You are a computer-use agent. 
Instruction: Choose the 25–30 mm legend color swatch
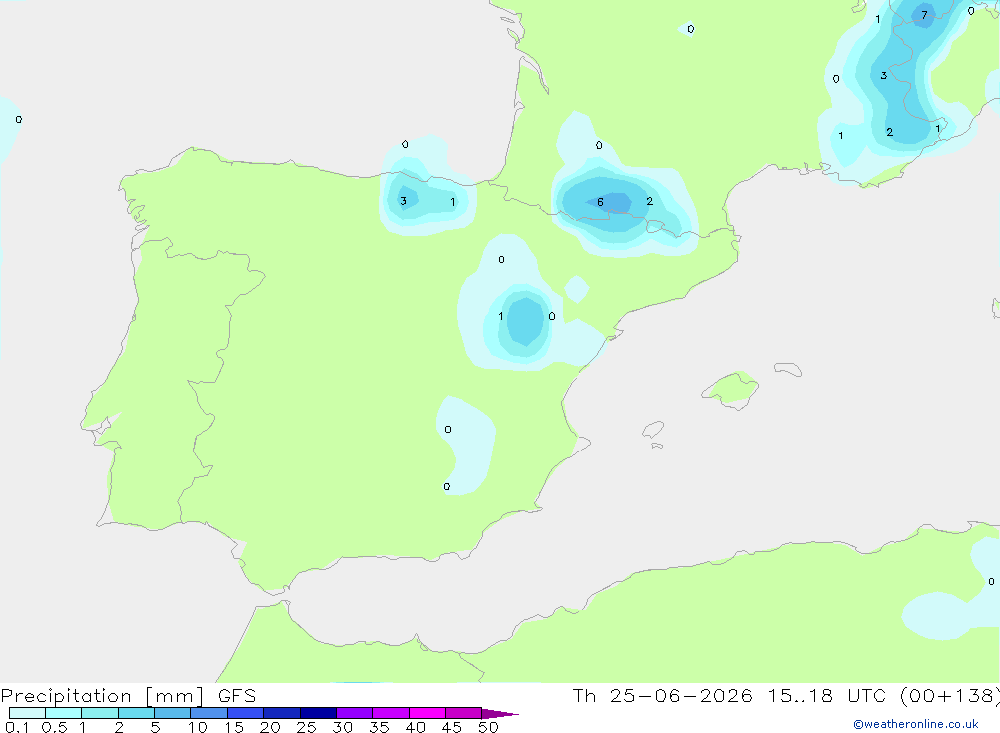coord(318,713)
